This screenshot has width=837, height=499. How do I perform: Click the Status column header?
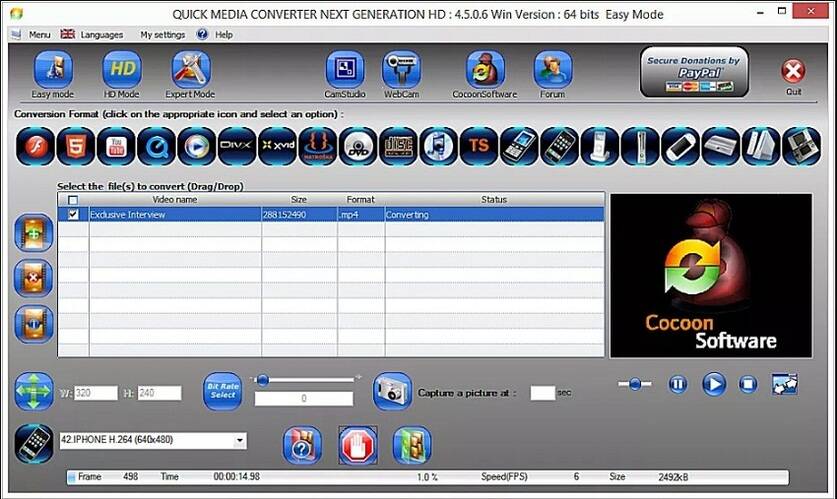click(x=494, y=200)
